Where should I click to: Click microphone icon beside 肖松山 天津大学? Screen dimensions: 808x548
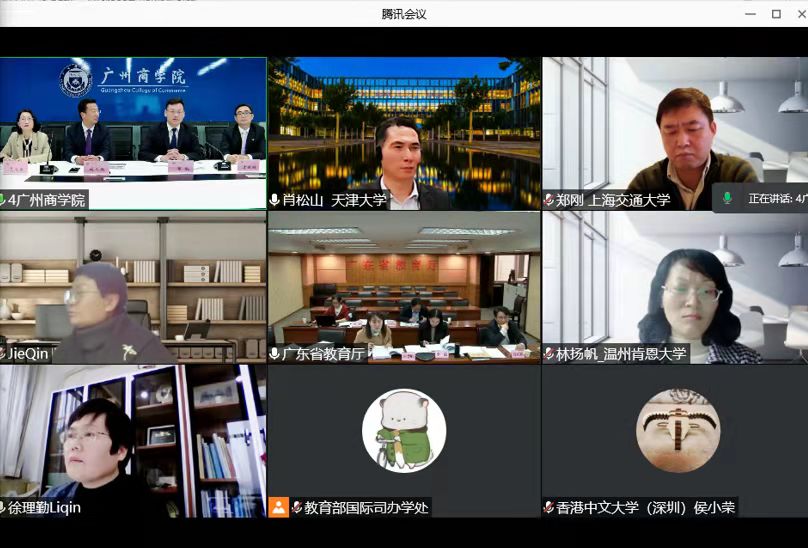(275, 200)
